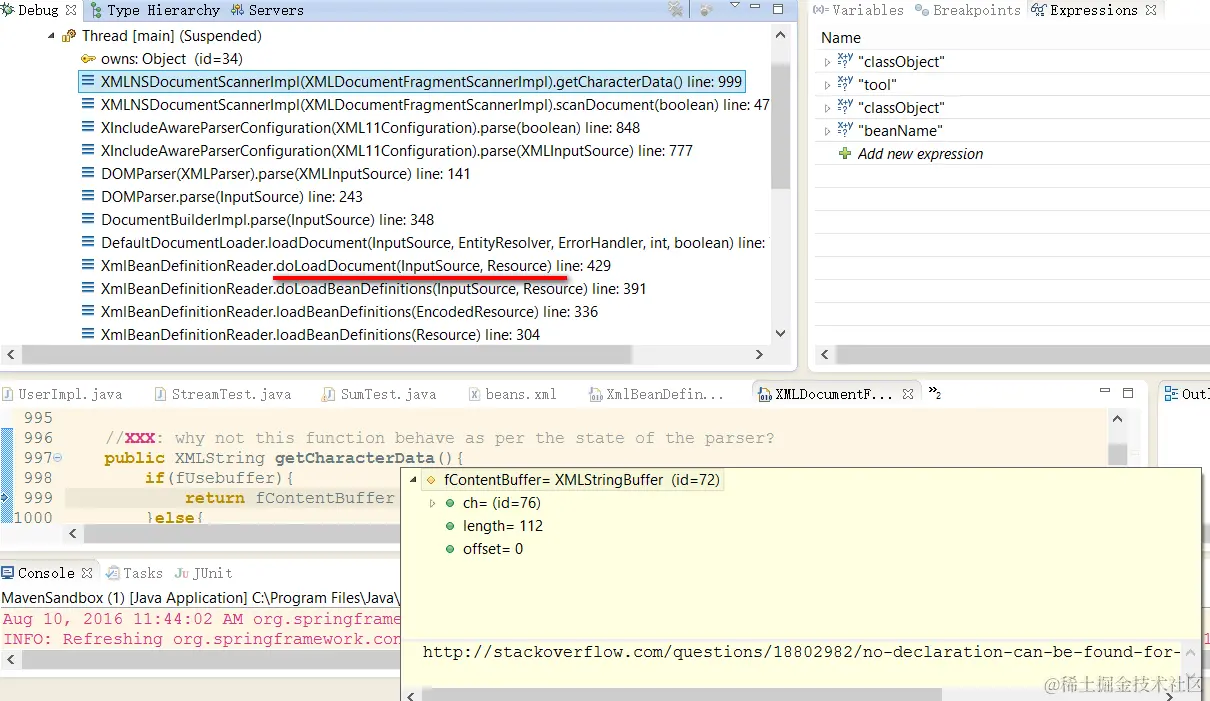The width and height of the screenshot is (1210, 701).
Task: Click getCharacterData method name in editor
Action: click(354, 458)
